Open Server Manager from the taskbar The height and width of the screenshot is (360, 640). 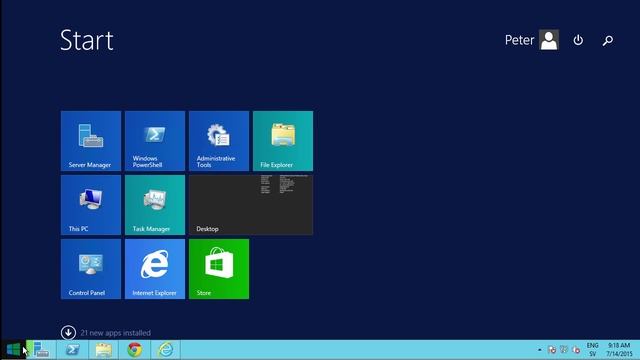coord(41,350)
